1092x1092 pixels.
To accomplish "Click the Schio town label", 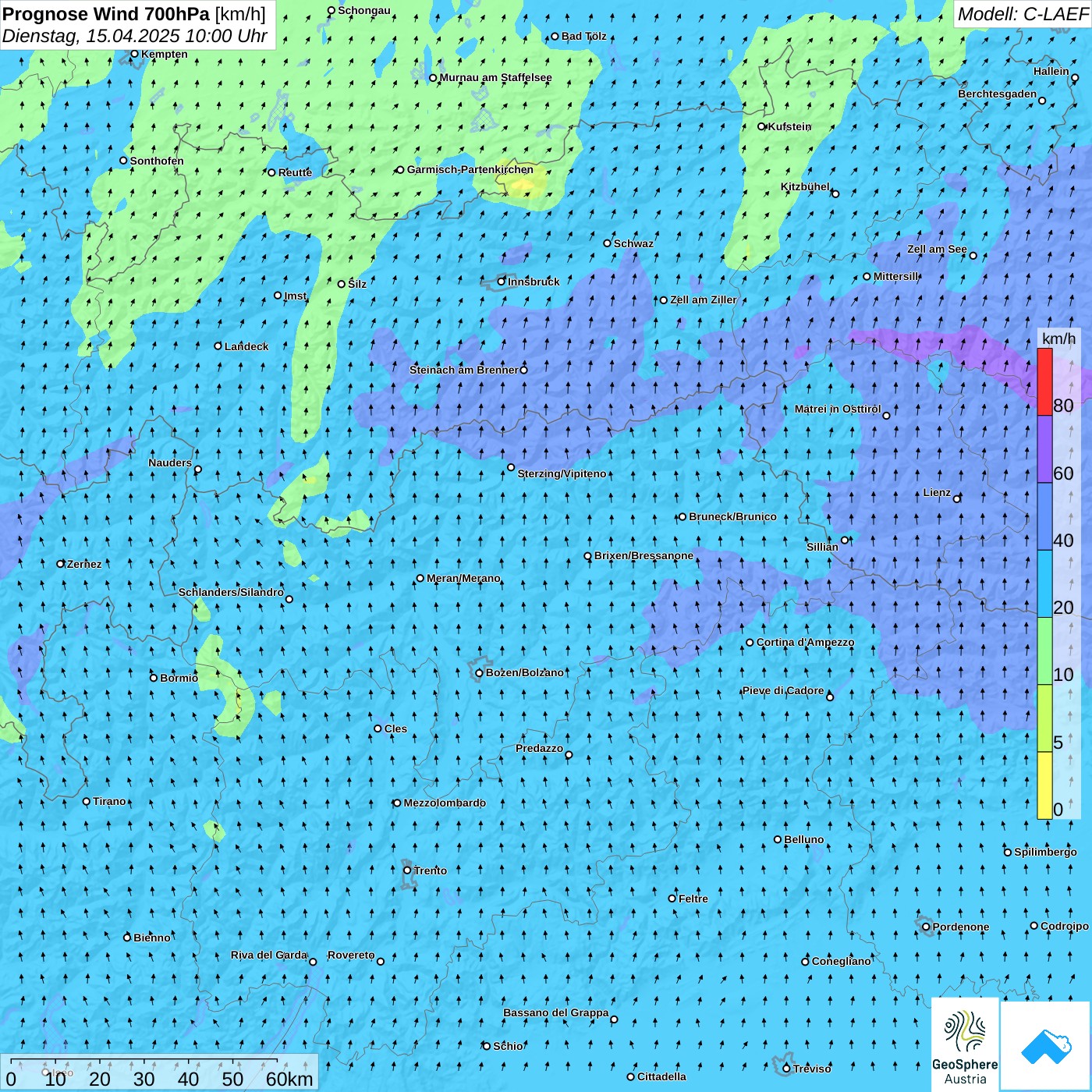I will coord(508,1046).
